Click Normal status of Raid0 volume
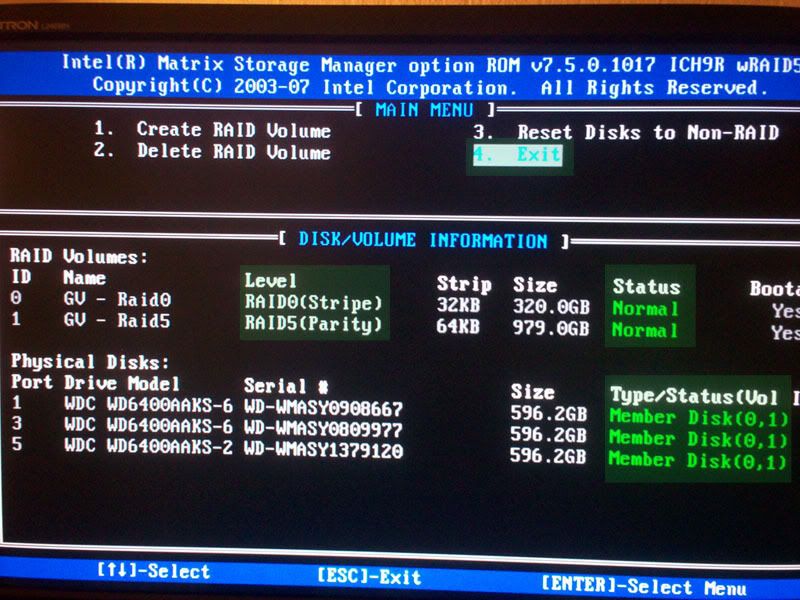800x600 pixels. [645, 308]
